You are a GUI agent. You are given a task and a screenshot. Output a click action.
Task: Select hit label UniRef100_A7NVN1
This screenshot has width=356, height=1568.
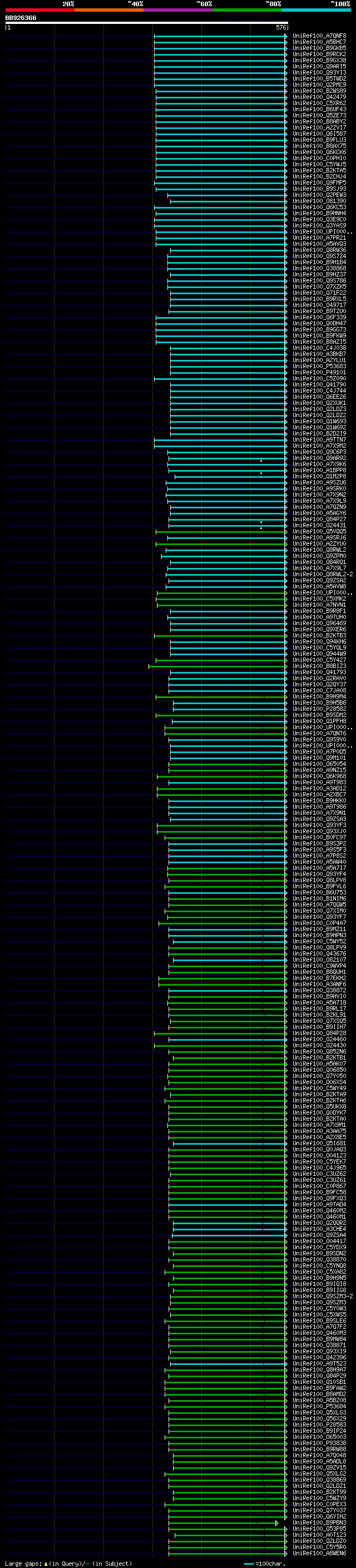point(319,605)
